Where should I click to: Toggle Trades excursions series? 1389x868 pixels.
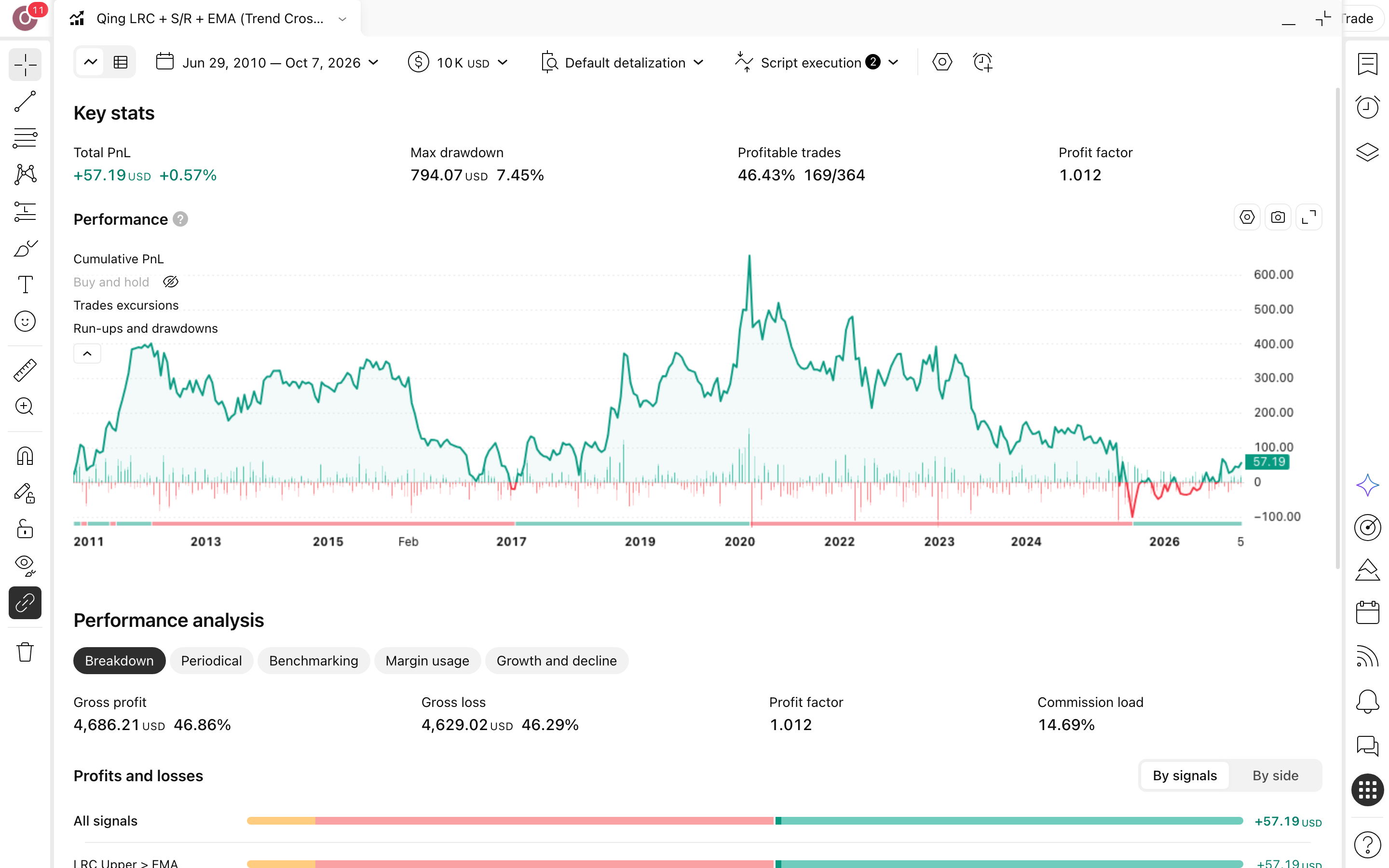[126, 305]
